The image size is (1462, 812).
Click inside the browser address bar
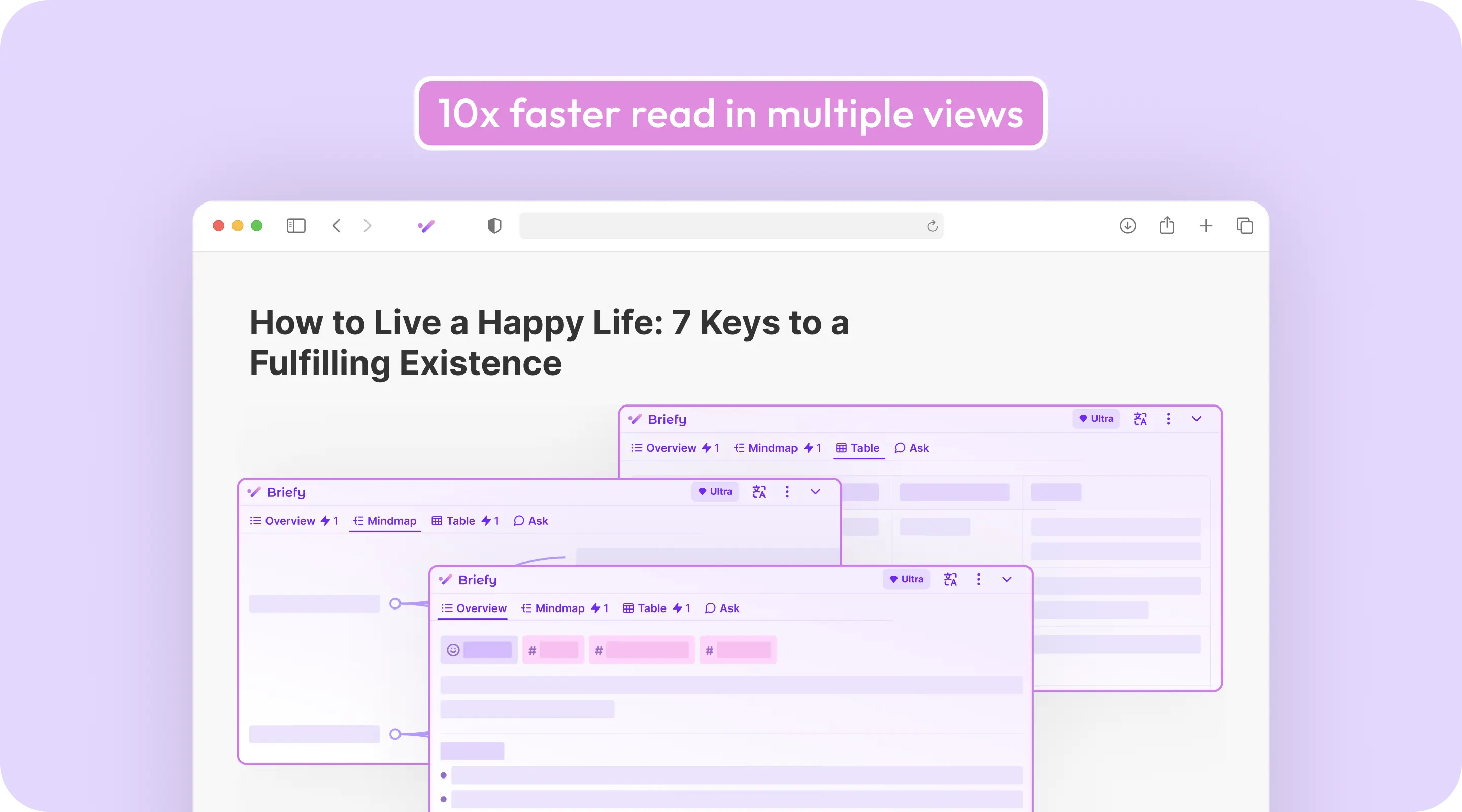pos(731,226)
